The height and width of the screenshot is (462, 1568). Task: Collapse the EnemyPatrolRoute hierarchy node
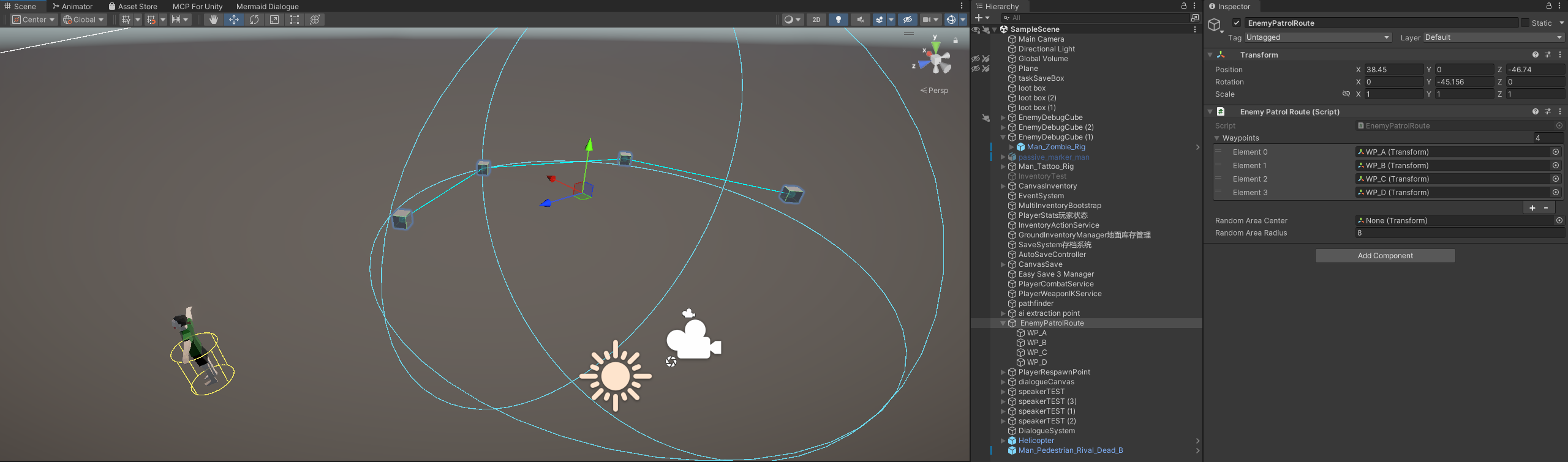pos(1003,323)
